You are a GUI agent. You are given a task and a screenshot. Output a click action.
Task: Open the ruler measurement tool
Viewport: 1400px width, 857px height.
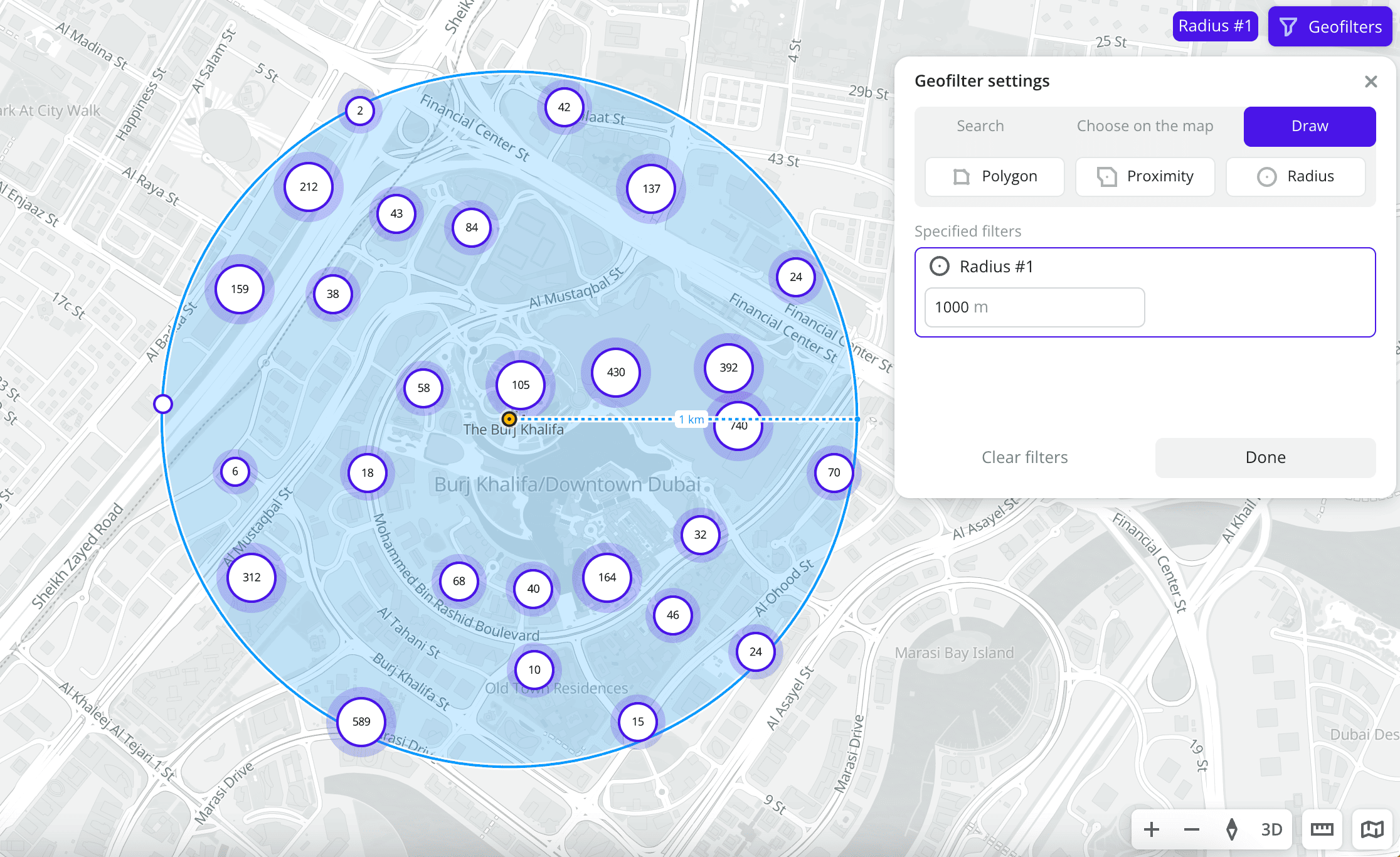(x=1322, y=829)
